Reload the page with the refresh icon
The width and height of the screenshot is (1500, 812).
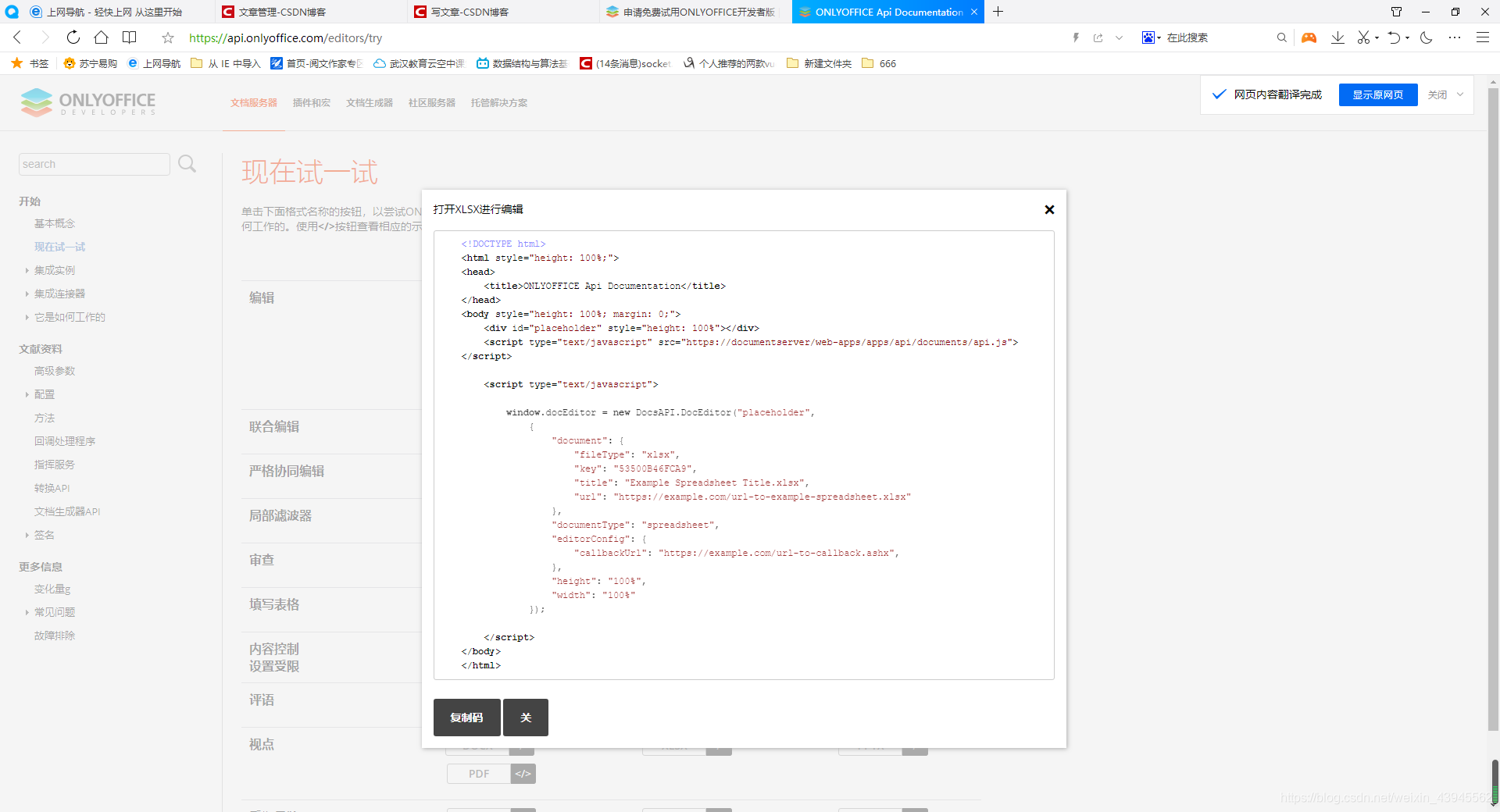pyautogui.click(x=73, y=37)
